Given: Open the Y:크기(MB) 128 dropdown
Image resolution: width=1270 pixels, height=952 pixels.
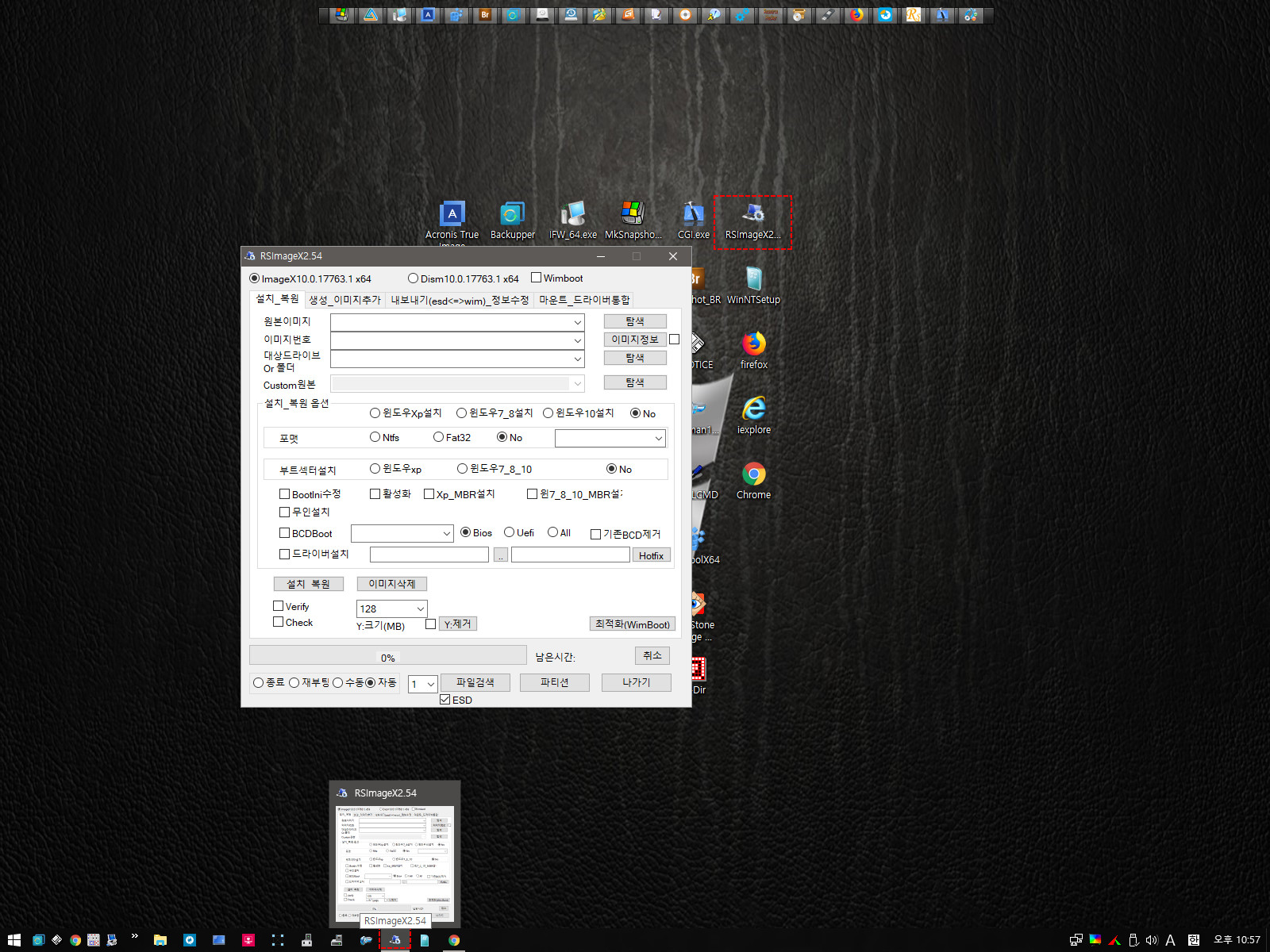Looking at the screenshot, I should [420, 608].
